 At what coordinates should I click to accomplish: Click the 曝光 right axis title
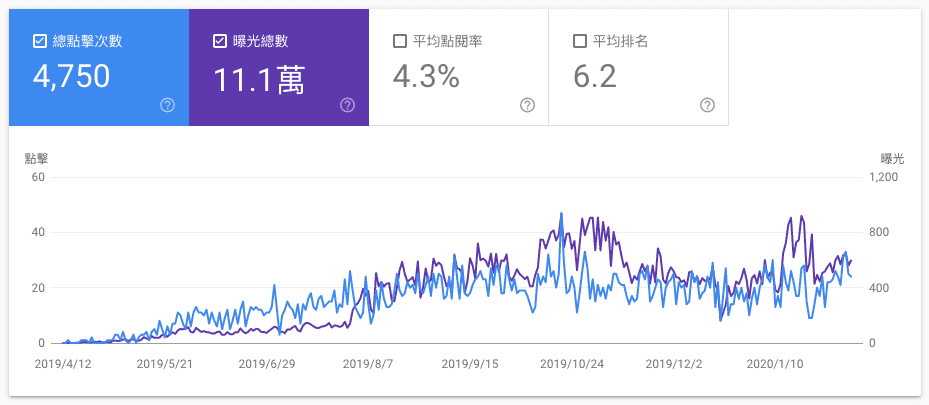click(x=892, y=158)
